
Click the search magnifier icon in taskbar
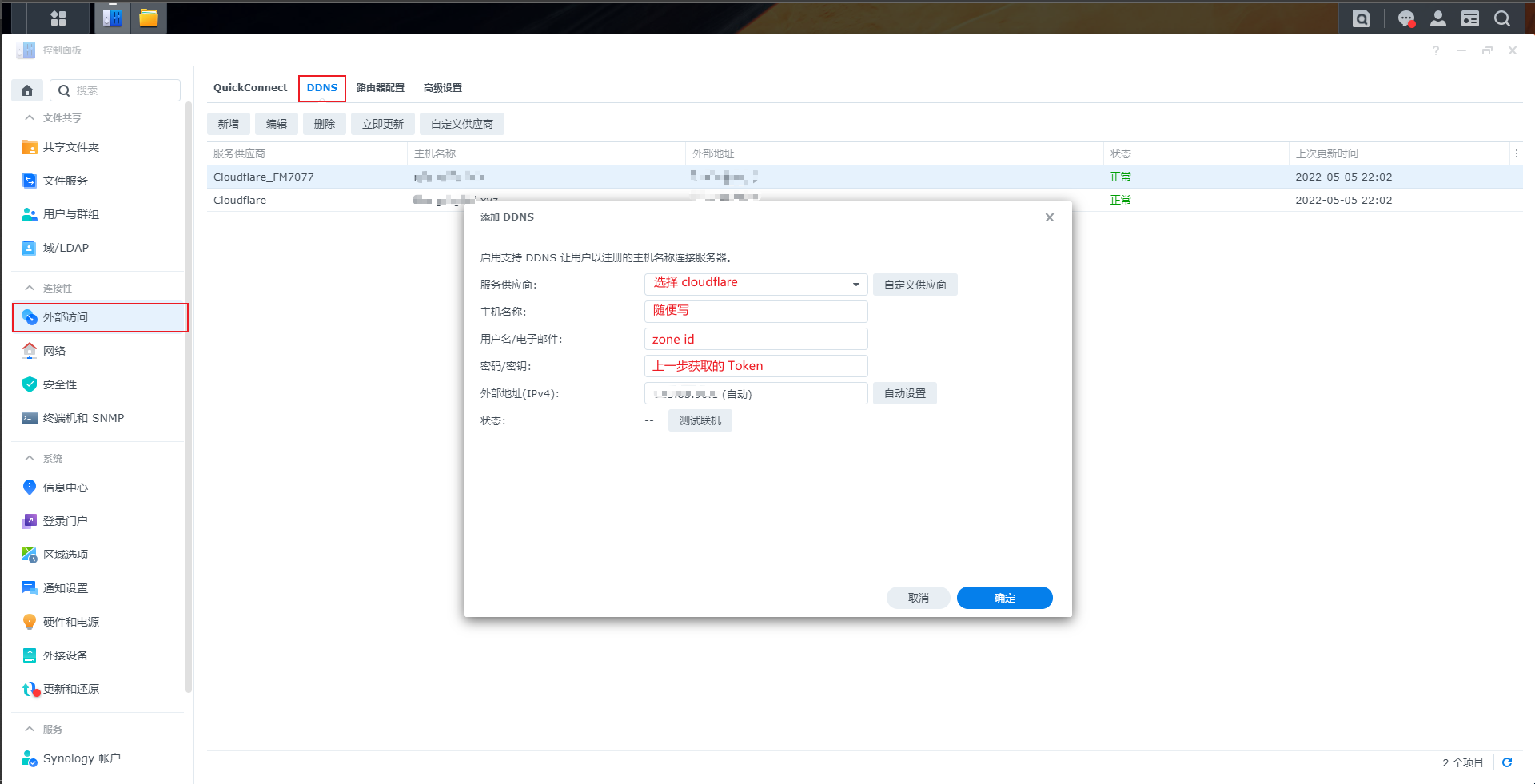tap(1502, 18)
